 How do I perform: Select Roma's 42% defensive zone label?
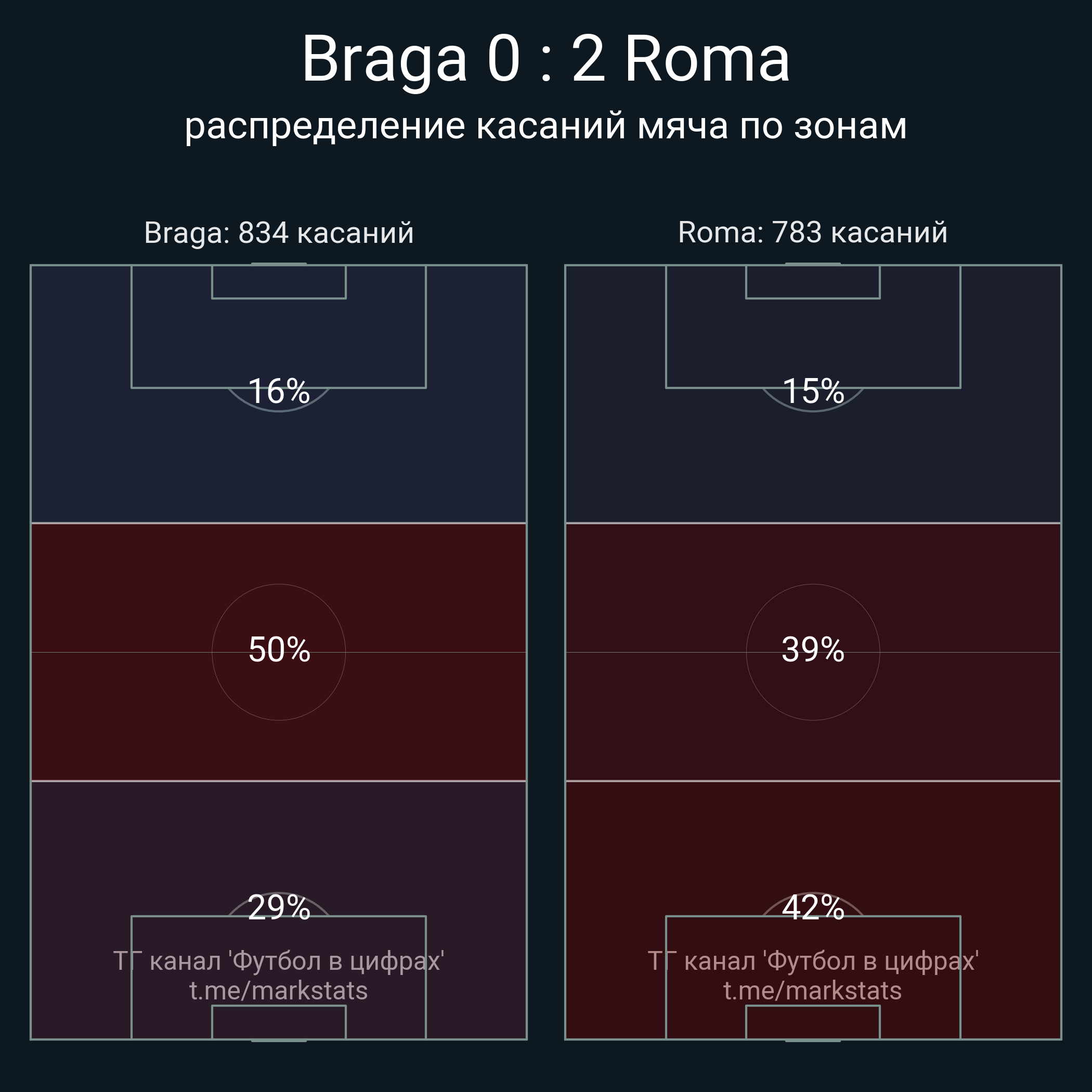(813, 908)
